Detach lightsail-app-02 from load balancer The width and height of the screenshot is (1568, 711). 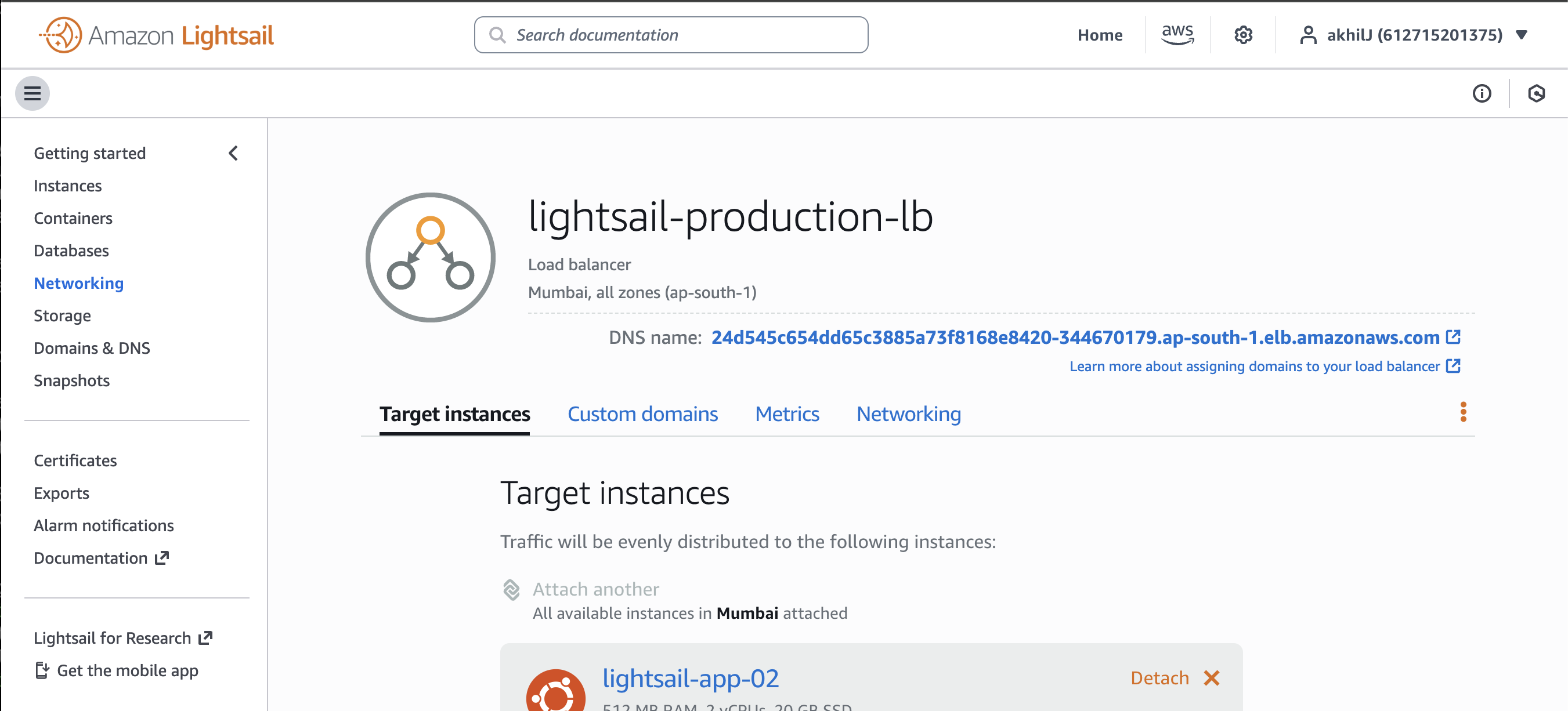(x=1159, y=677)
